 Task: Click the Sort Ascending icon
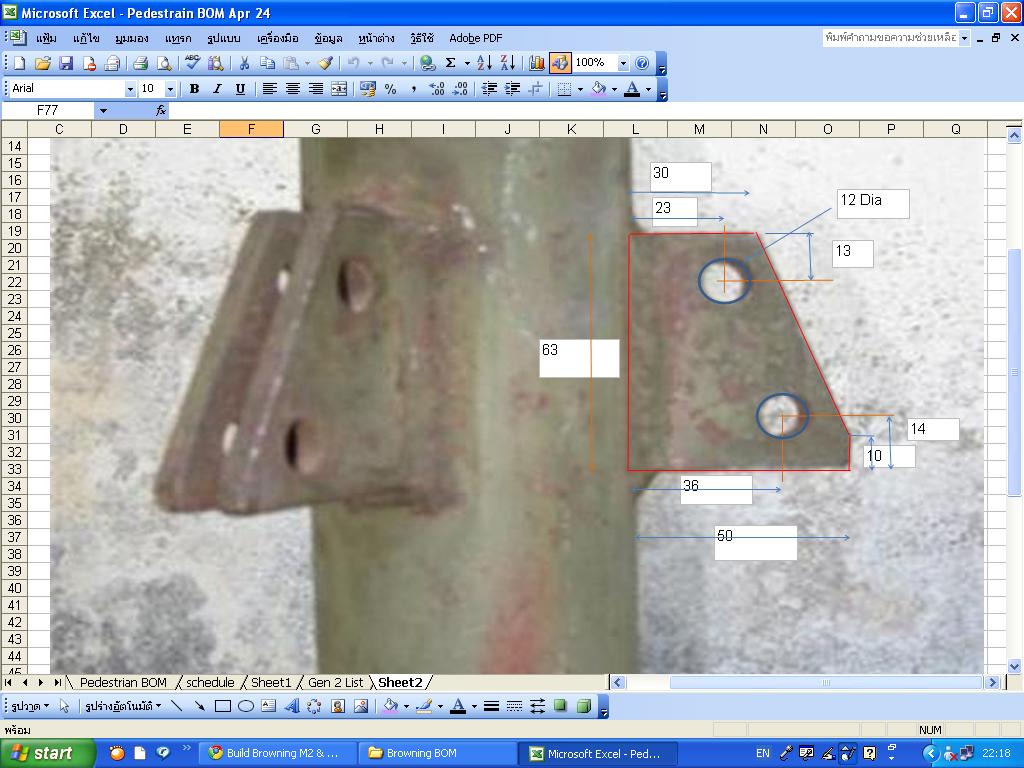pos(484,63)
